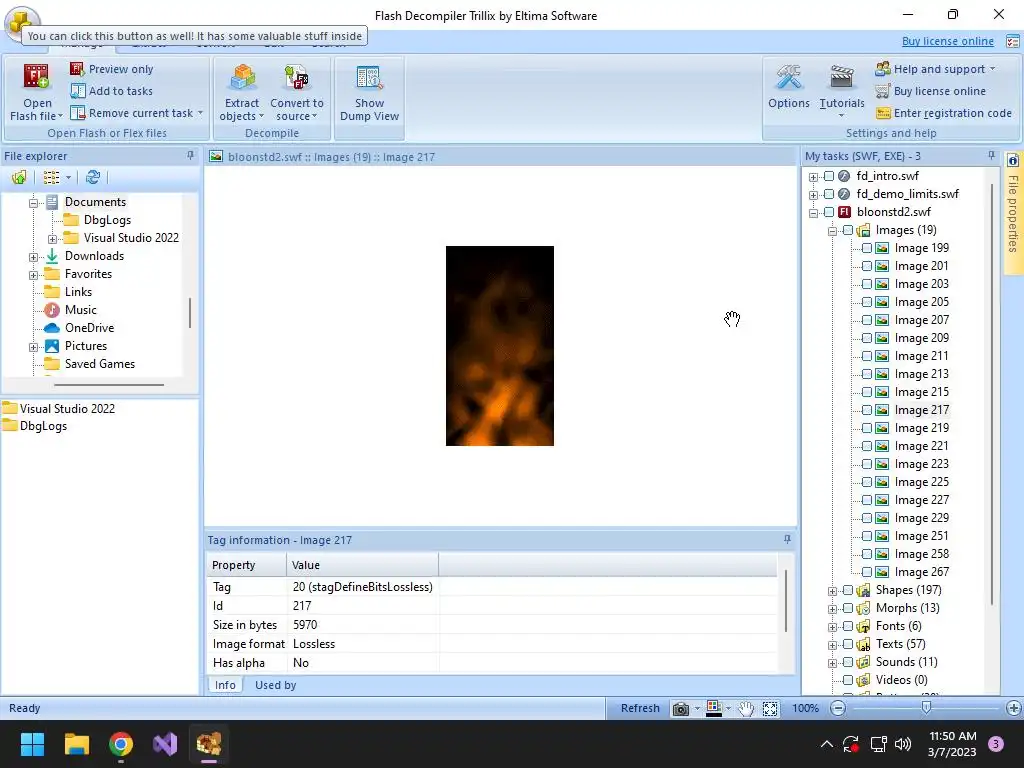The height and width of the screenshot is (768, 1024).
Task: Refresh File explorer listing
Action: tap(93, 177)
